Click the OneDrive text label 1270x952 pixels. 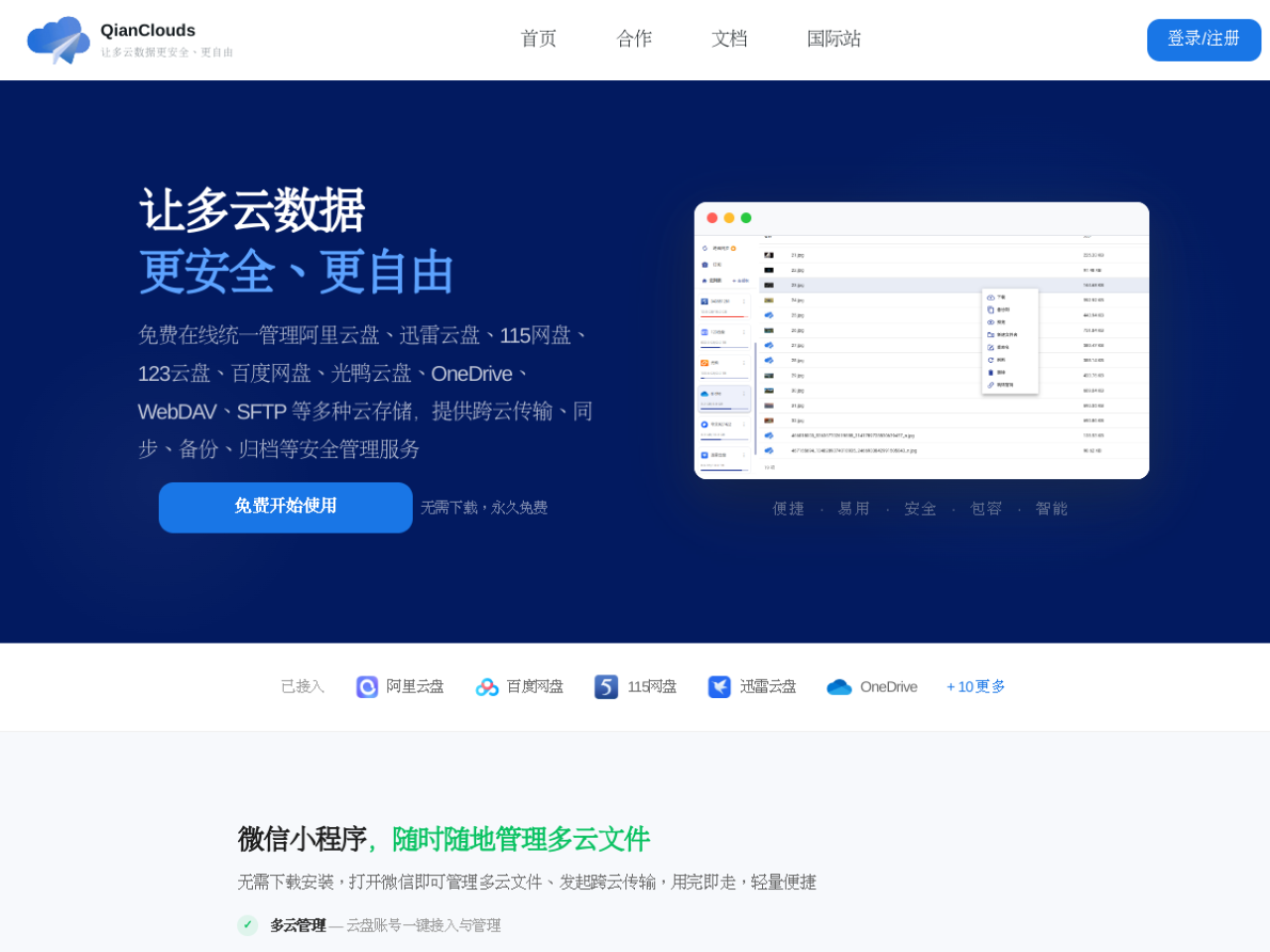tap(889, 686)
